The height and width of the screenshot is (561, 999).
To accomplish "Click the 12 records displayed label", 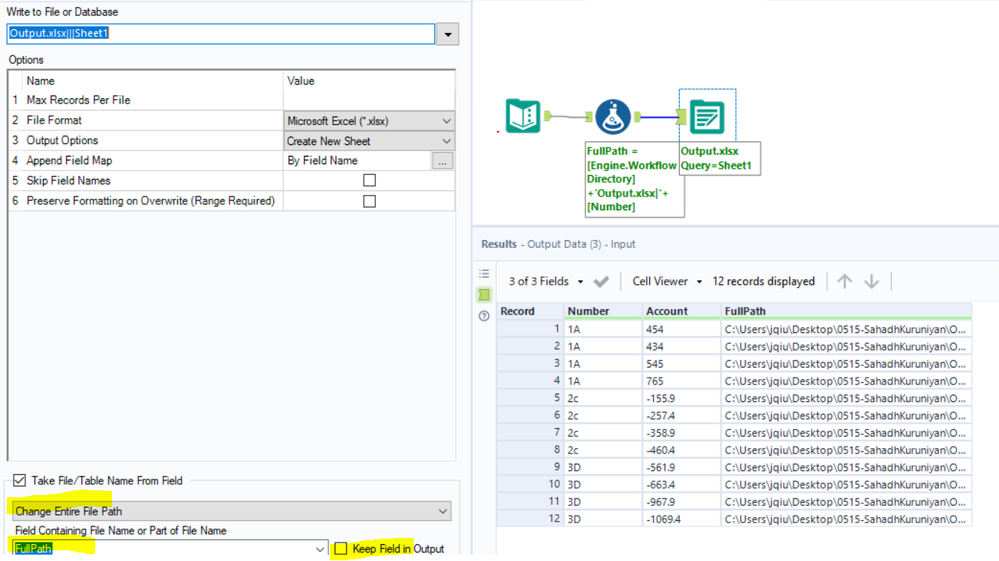I will point(763,281).
